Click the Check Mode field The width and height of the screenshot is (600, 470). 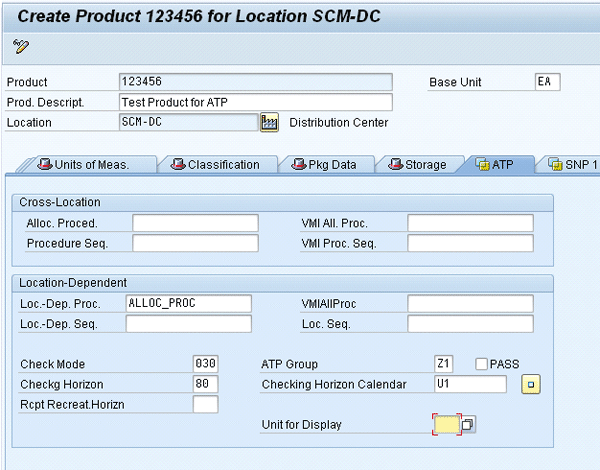(205, 364)
